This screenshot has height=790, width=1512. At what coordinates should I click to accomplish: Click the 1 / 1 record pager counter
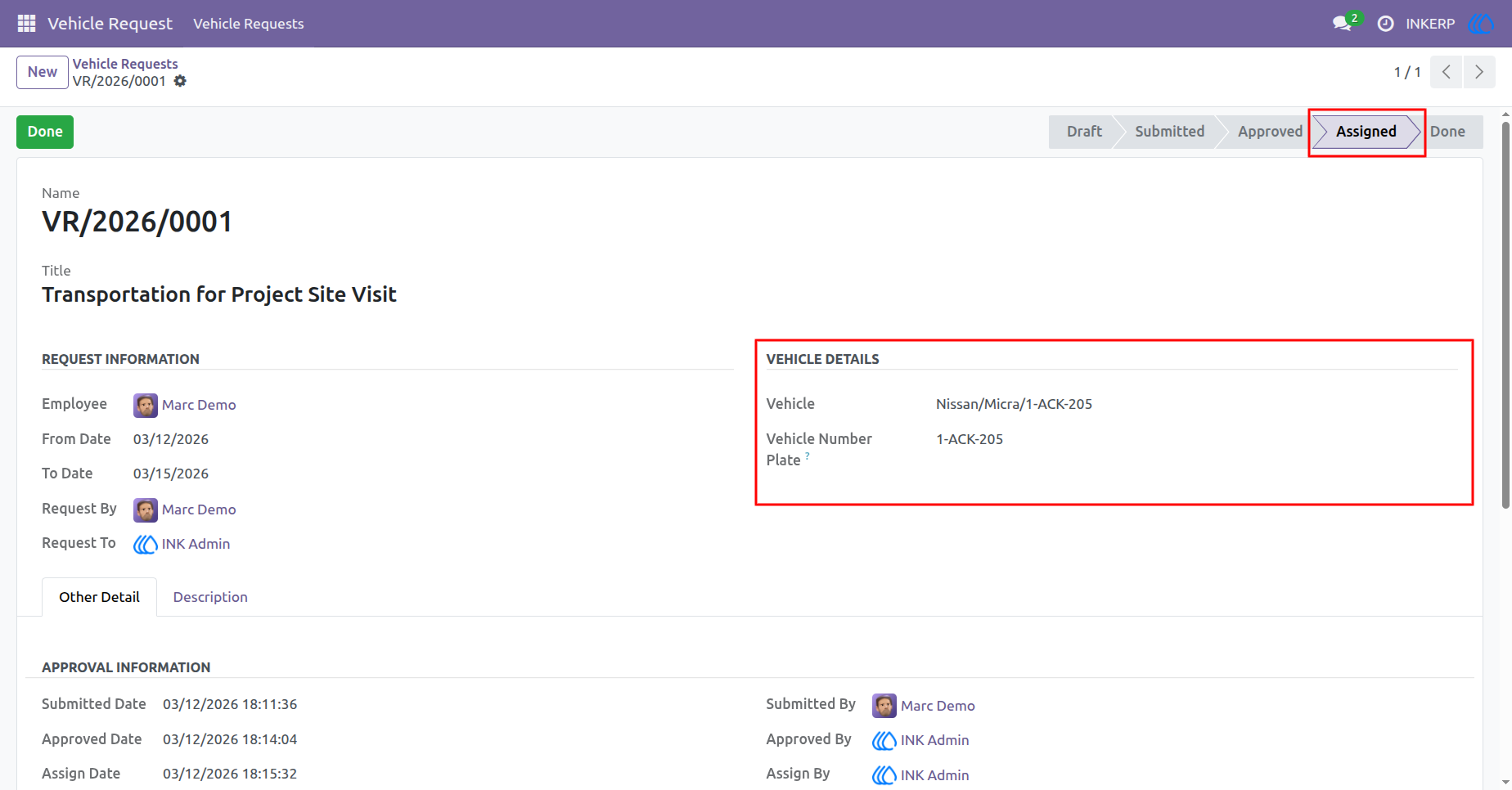tap(1407, 72)
